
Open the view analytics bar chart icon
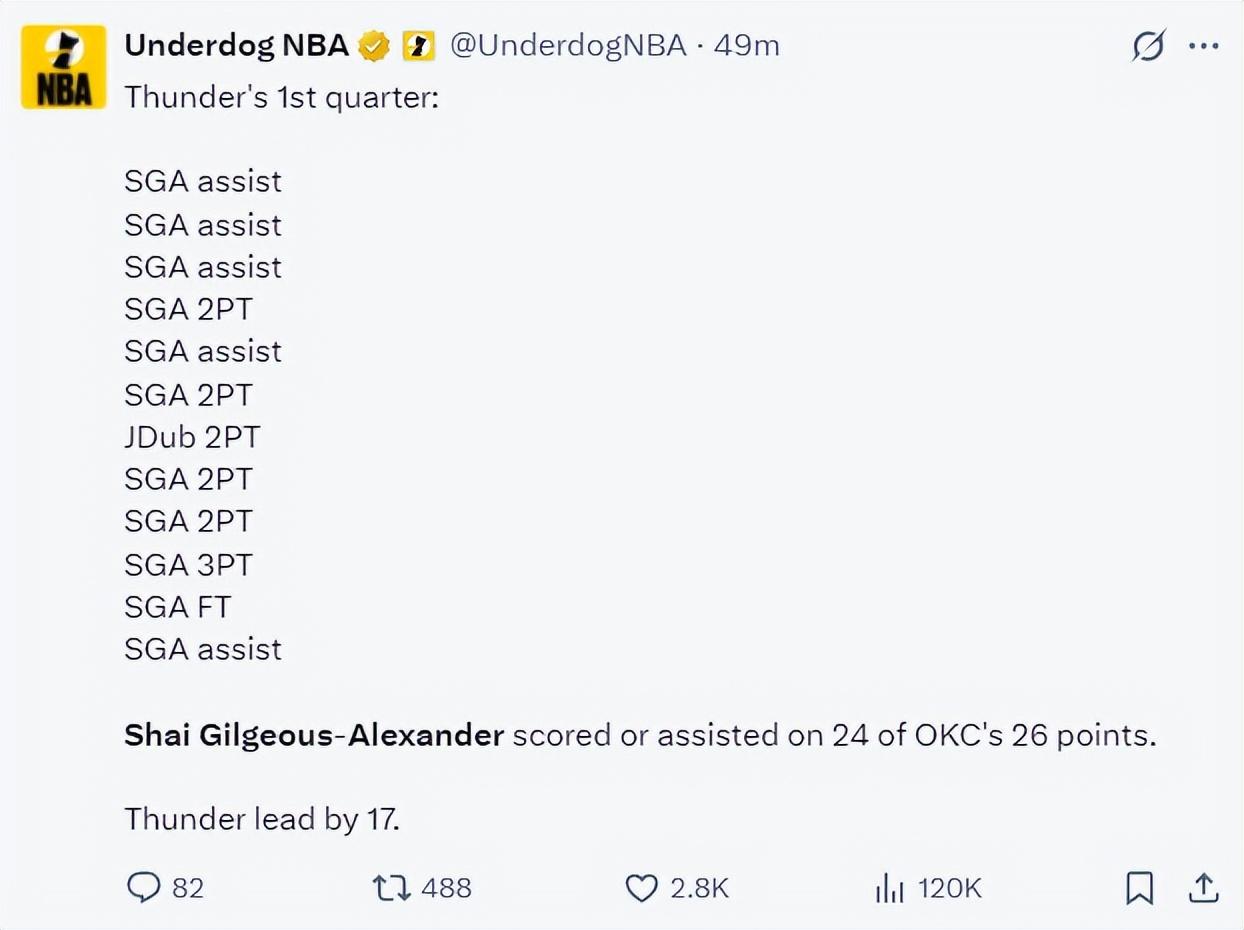point(889,887)
